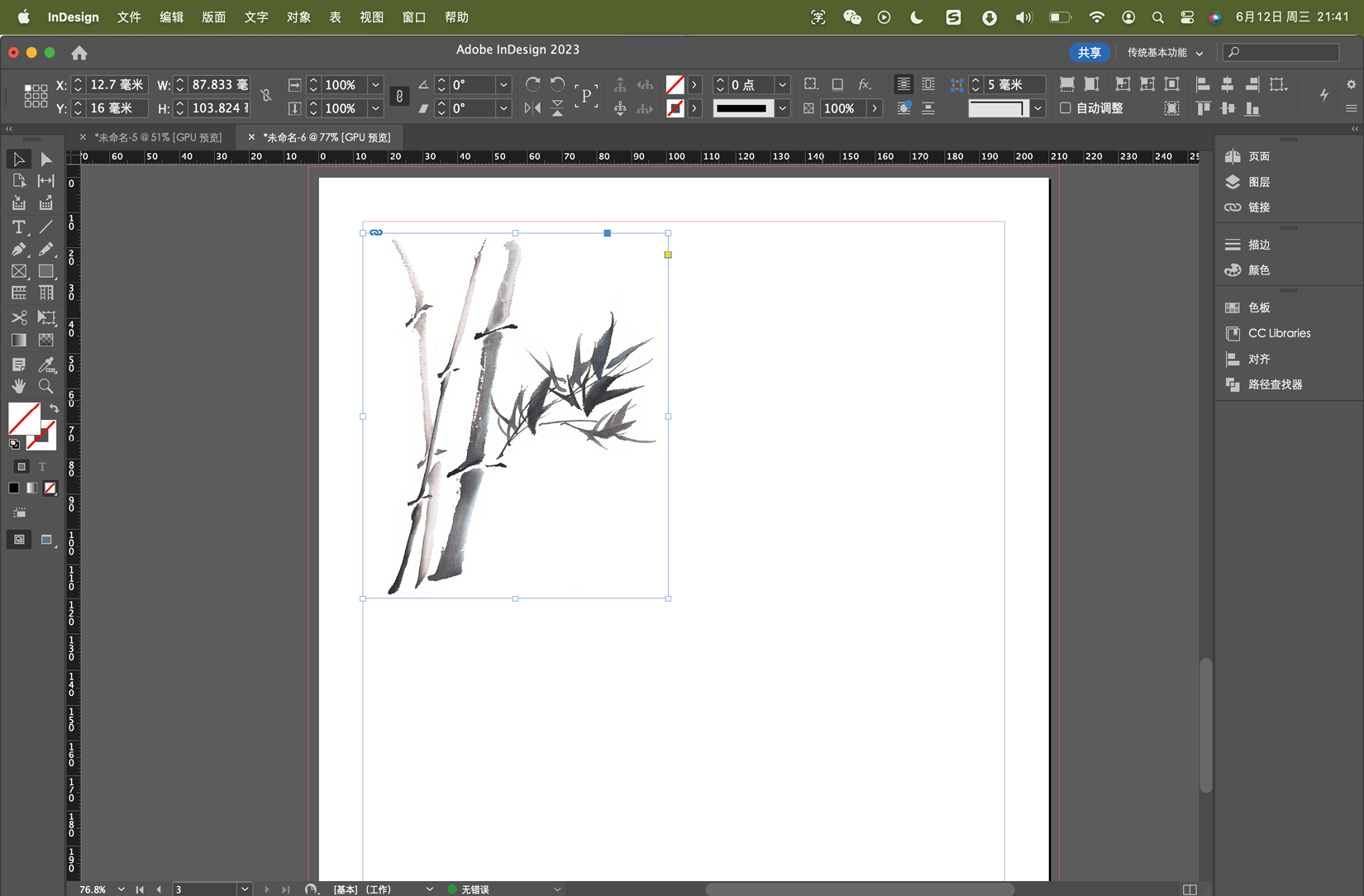Viewport: 1364px width, 896px height.
Task: Click the 共享 share button
Action: tap(1089, 52)
